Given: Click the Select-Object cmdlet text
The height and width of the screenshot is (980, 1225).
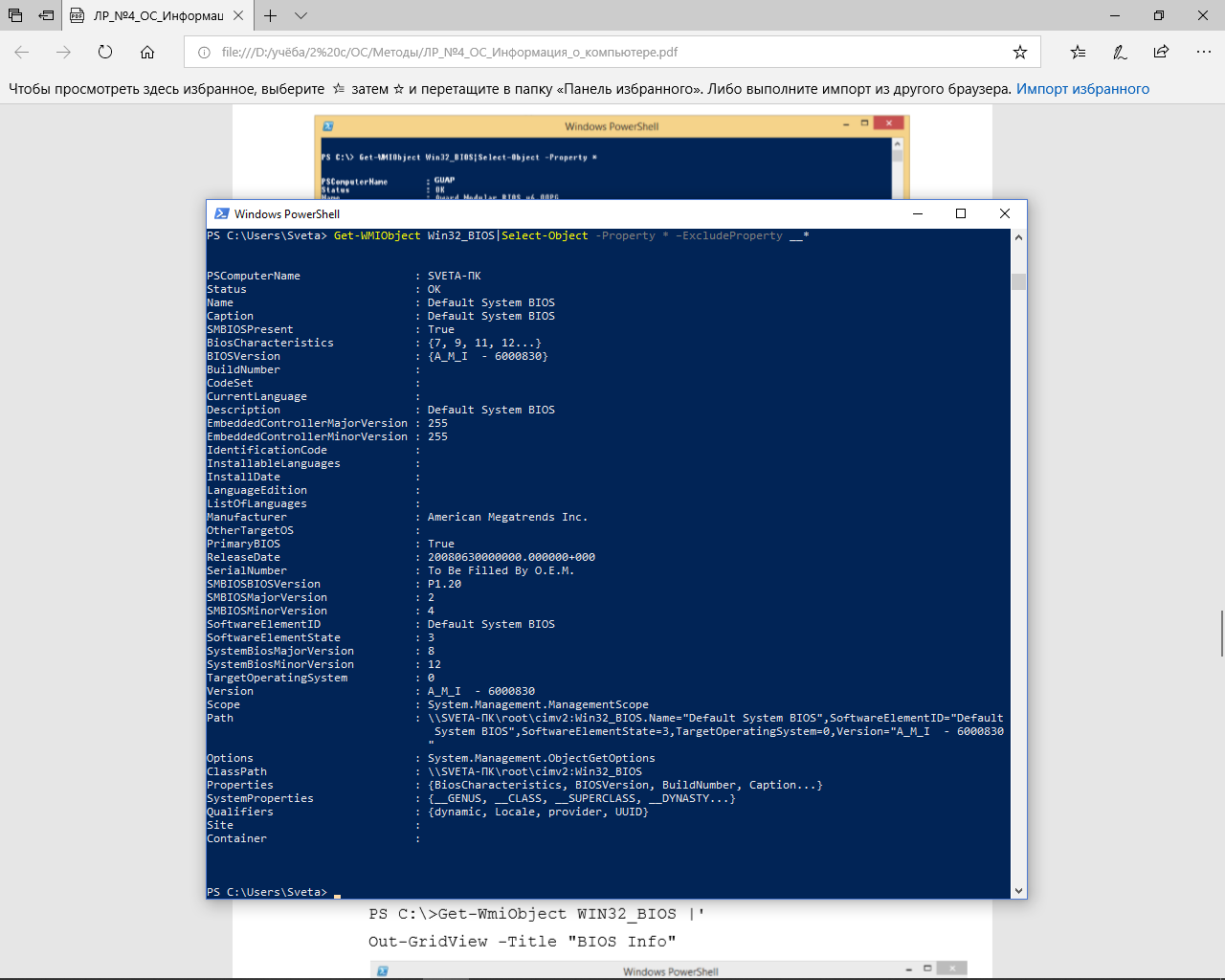Looking at the screenshot, I should click(545, 235).
